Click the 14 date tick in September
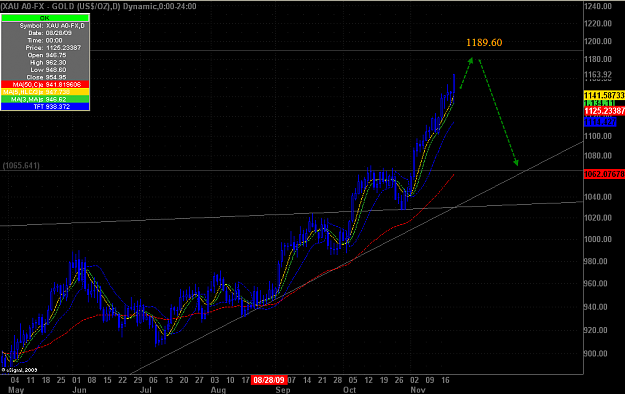The width and height of the screenshot is (625, 394). tap(307, 380)
